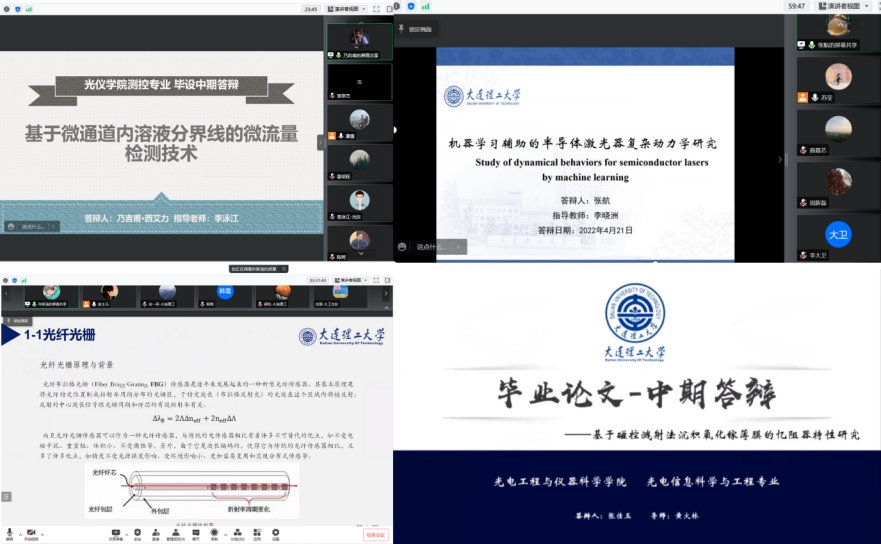This screenshot has width=881, height=544.
Task: Click the microphone mute icon in bottom-left meeting
Action: (9, 532)
